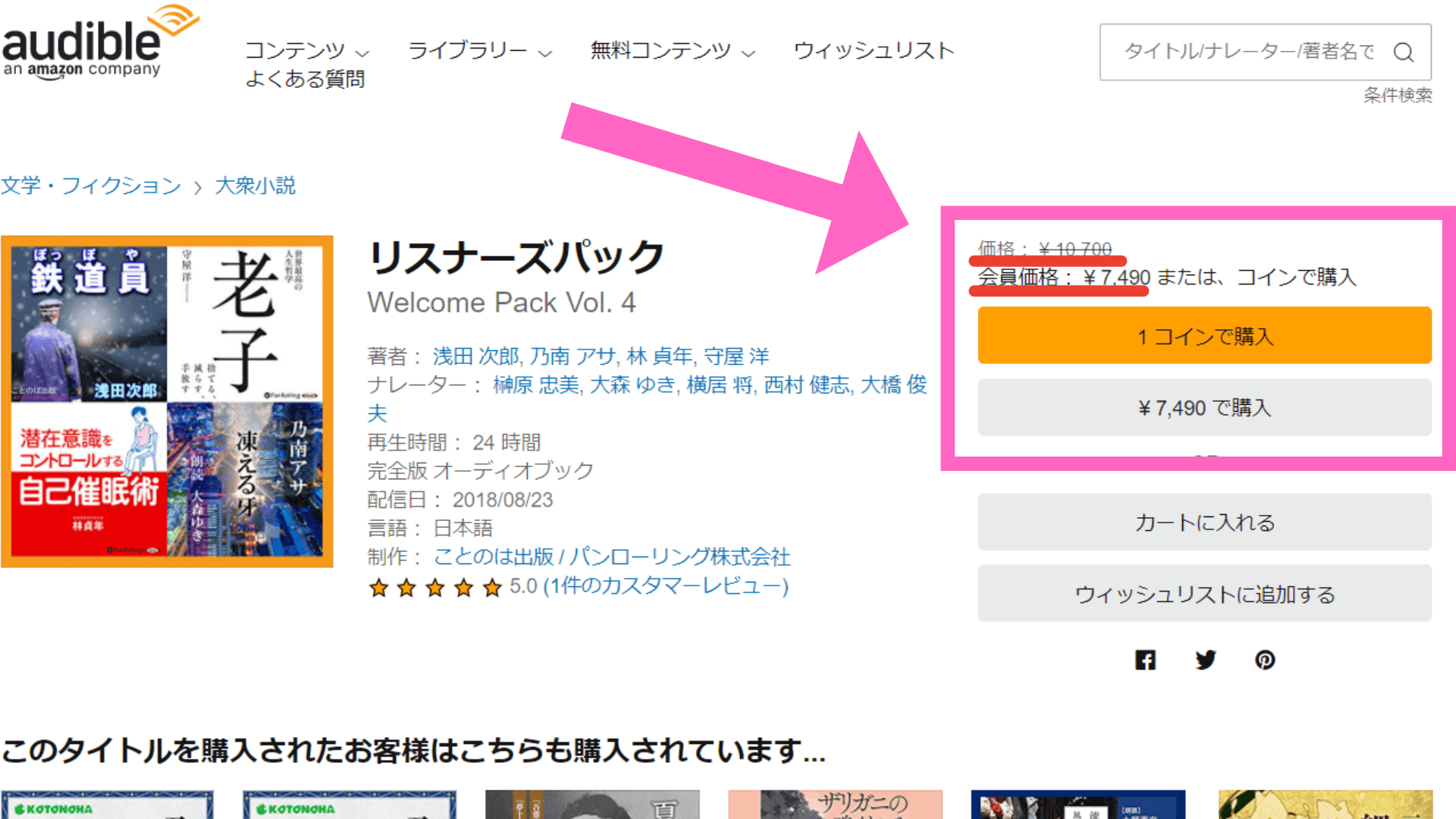Open 大衆小説 breadcrumb link
The height and width of the screenshot is (819, 1456).
(256, 186)
